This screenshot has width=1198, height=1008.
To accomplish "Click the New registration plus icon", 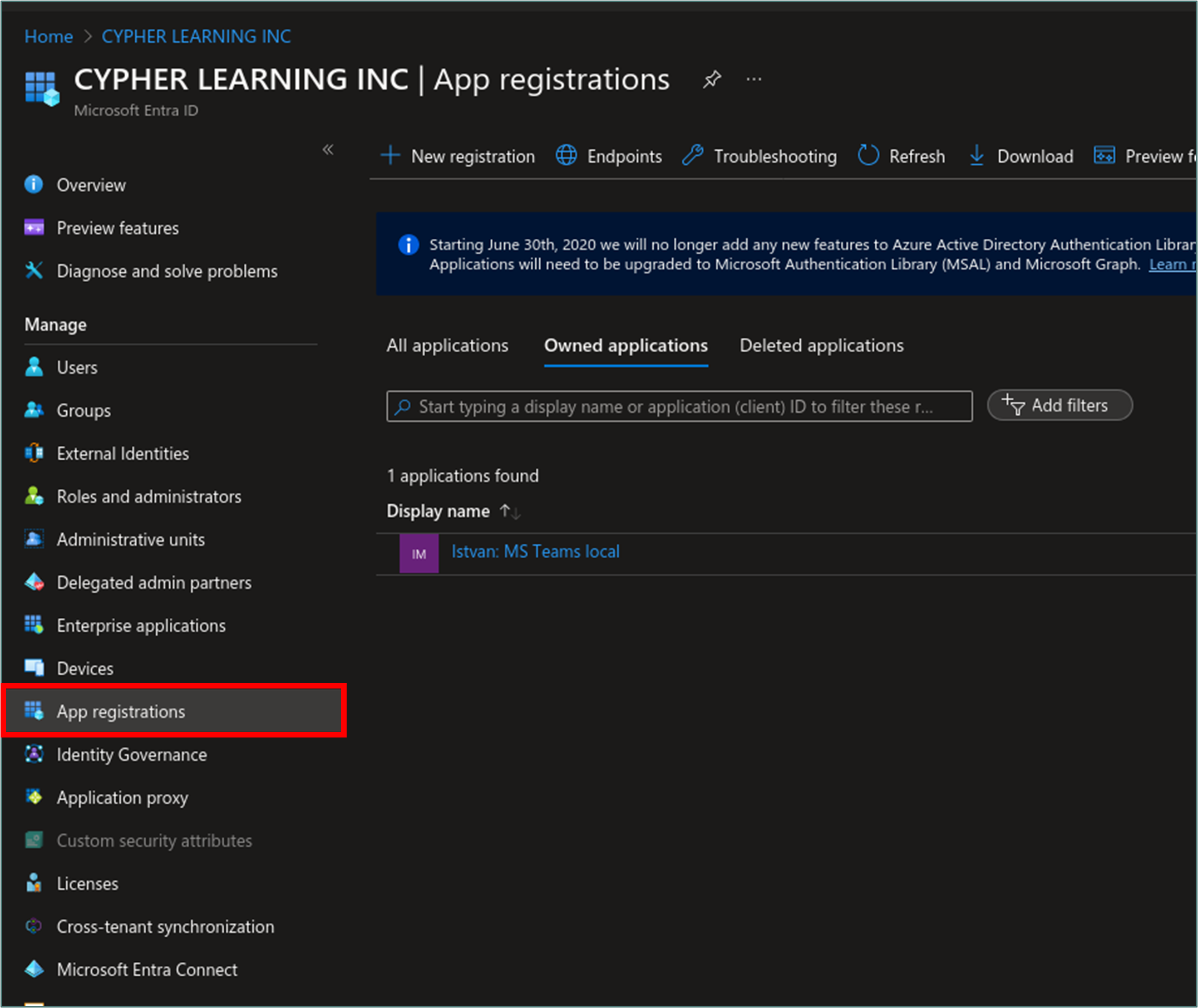I will (390, 155).
